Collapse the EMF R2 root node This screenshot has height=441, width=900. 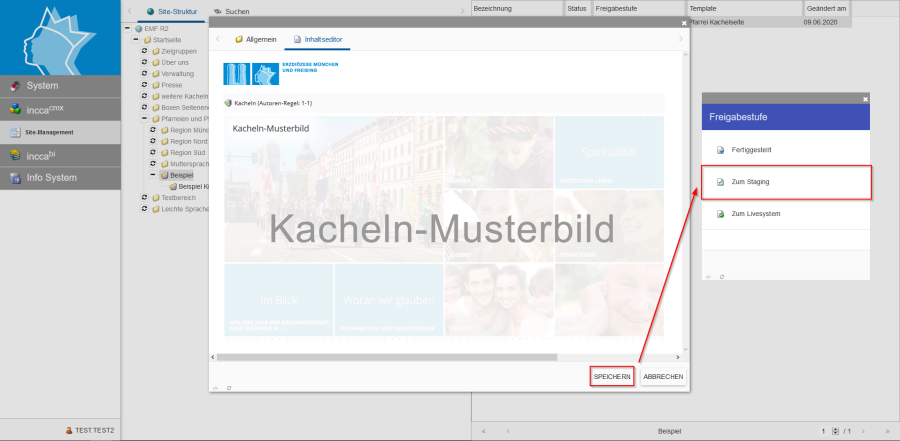tap(126, 29)
